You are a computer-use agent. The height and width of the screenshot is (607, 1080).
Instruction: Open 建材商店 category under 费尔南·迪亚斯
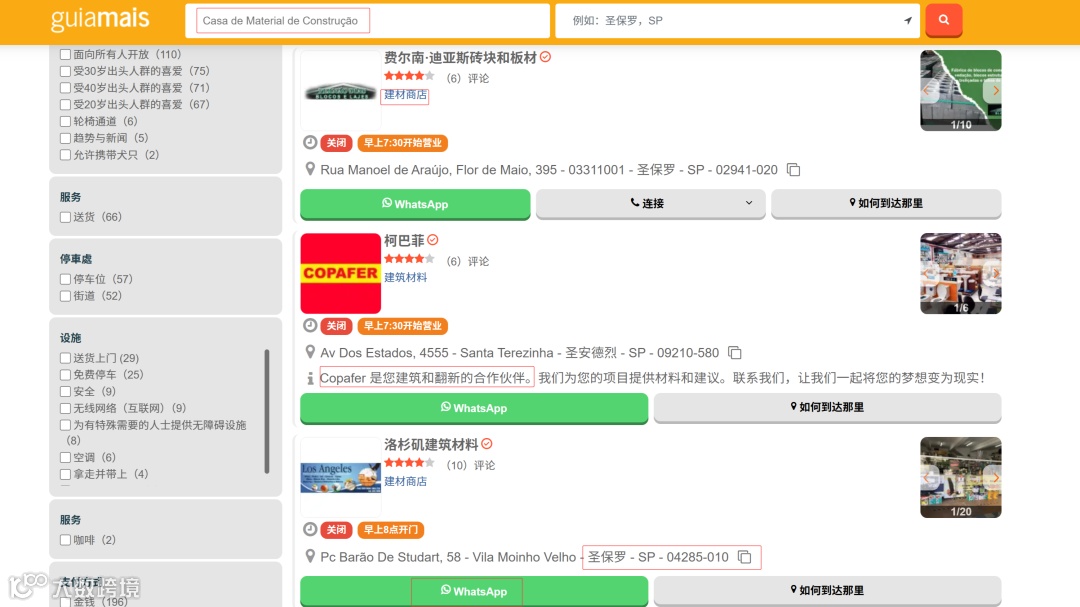coord(405,94)
